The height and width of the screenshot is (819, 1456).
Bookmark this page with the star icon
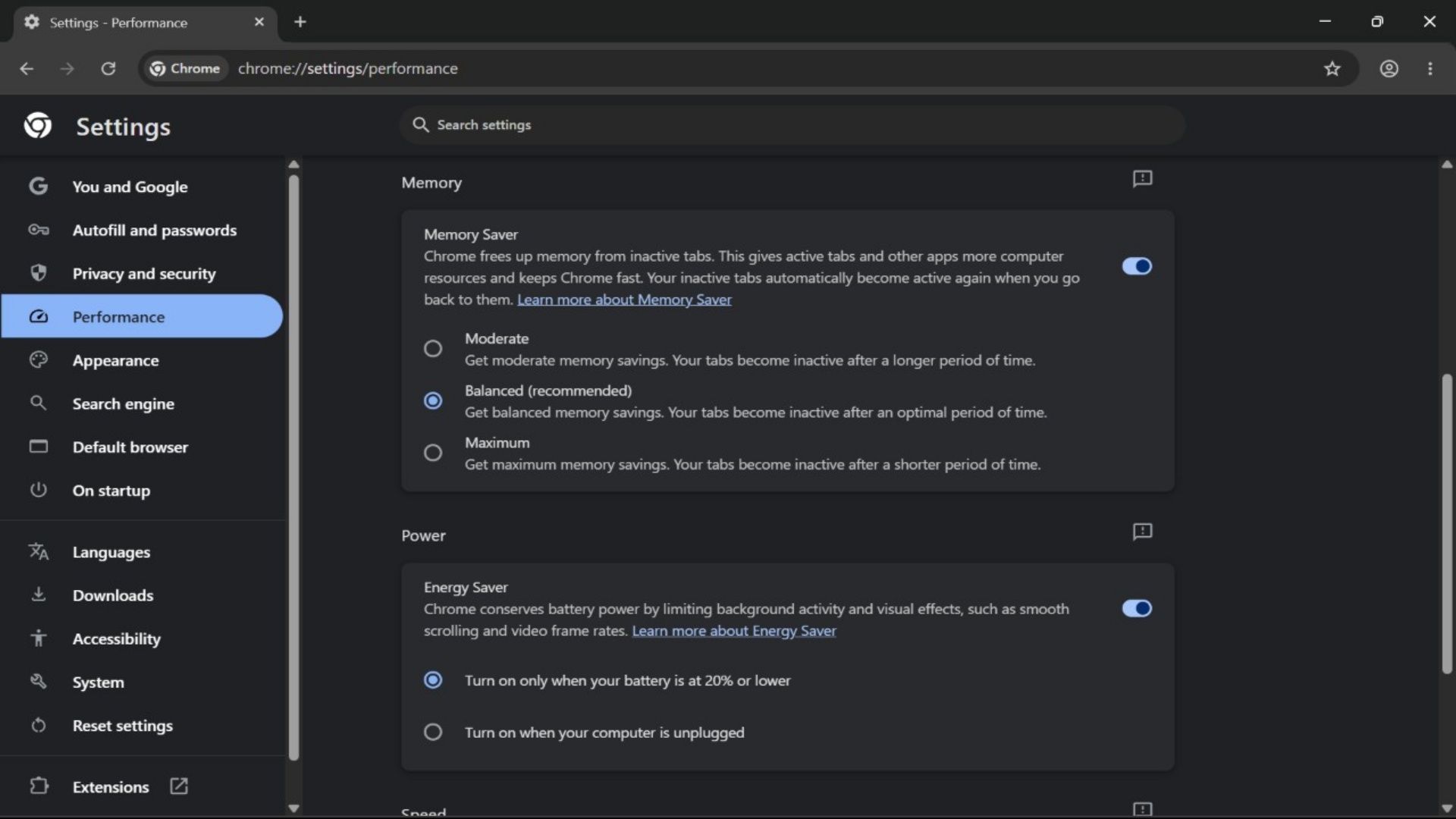click(x=1332, y=68)
